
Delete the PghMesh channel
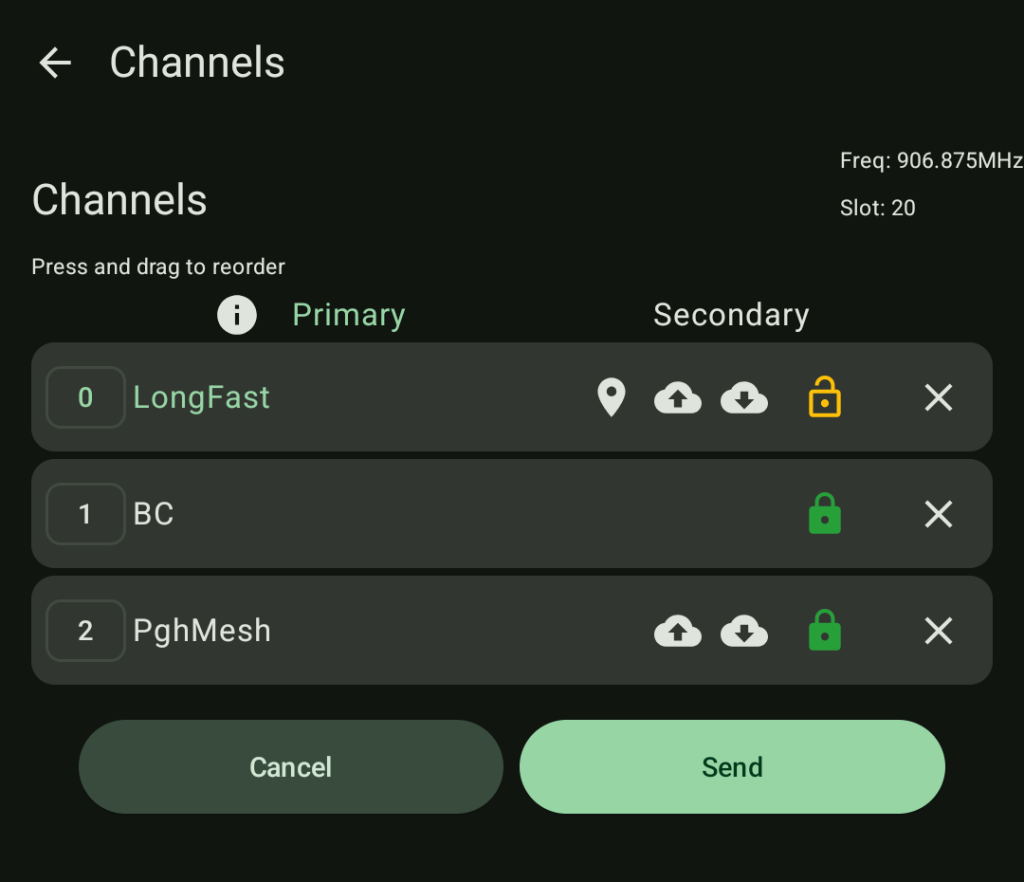938,631
